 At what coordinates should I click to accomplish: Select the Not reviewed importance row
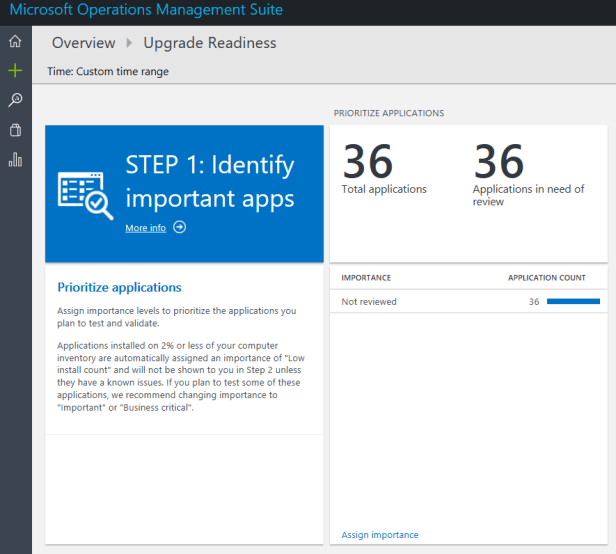(369, 301)
